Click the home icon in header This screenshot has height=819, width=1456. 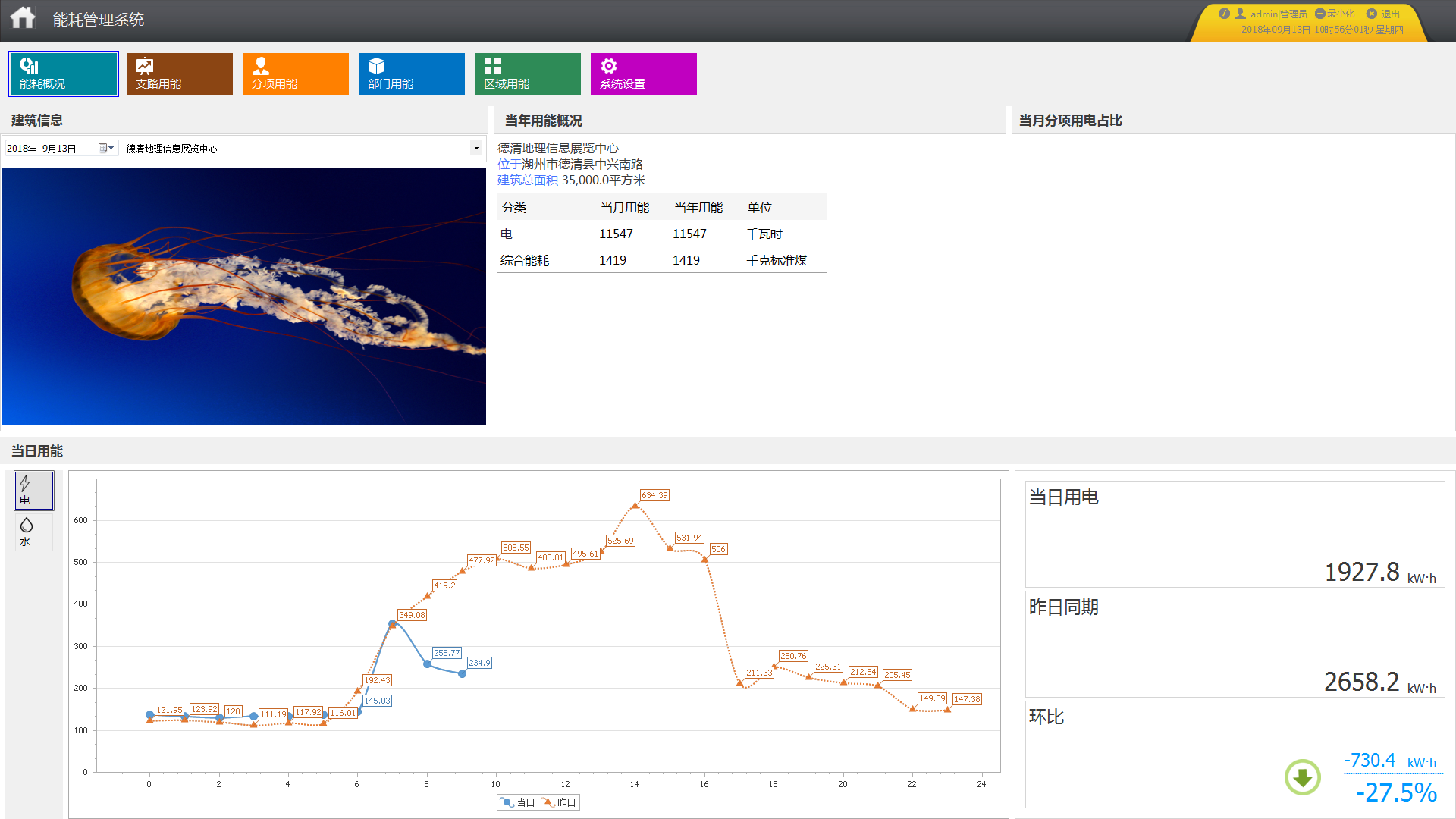pyautogui.click(x=23, y=18)
